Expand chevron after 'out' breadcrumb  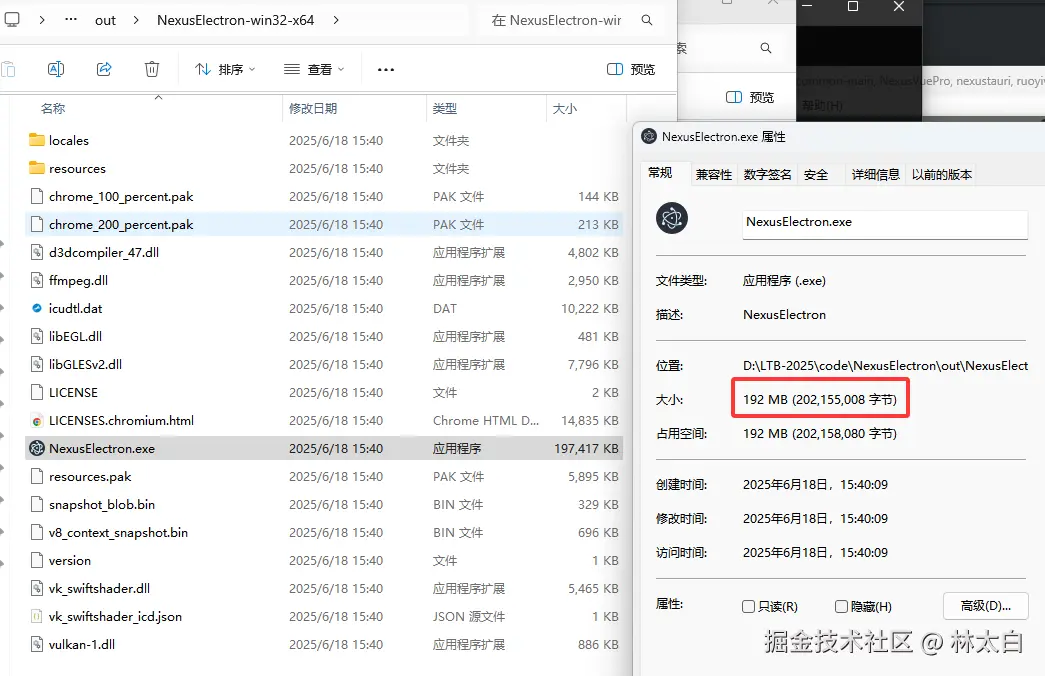pos(136,20)
